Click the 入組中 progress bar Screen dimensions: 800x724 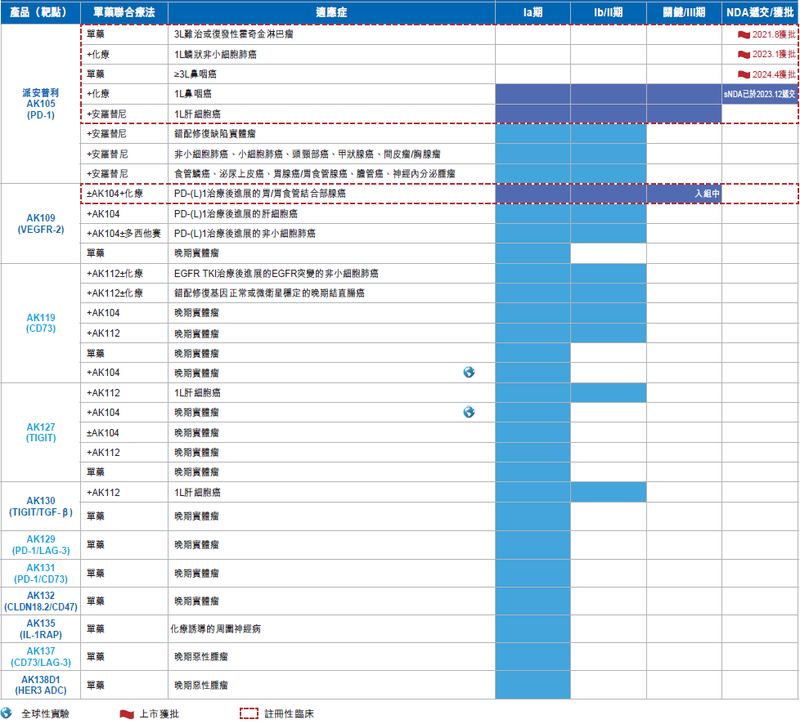684,194
